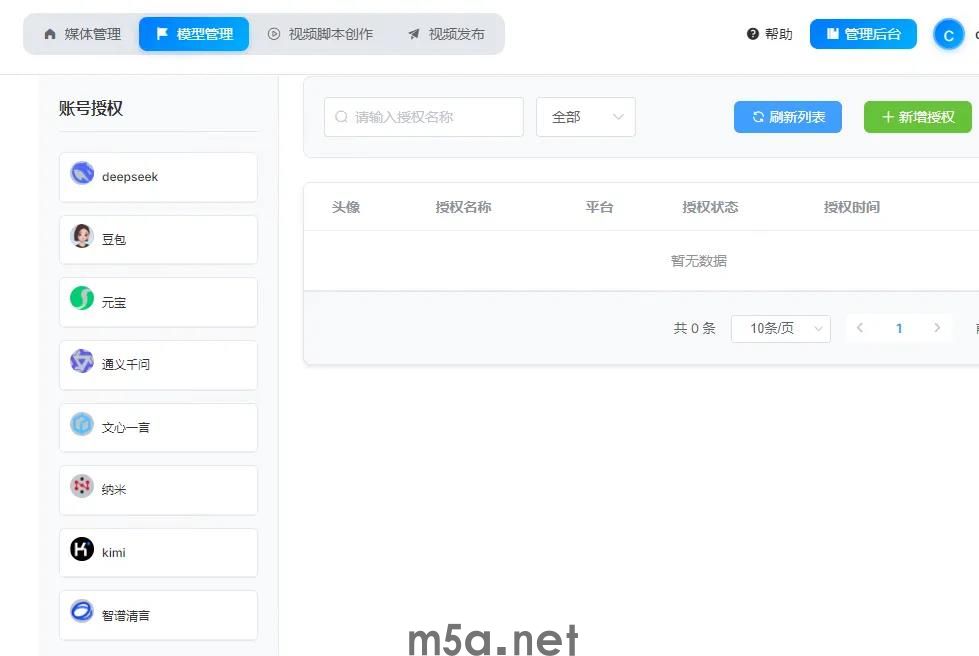The height and width of the screenshot is (656, 979).
Task: Click the 通义千问 logo icon
Action: tap(82, 361)
